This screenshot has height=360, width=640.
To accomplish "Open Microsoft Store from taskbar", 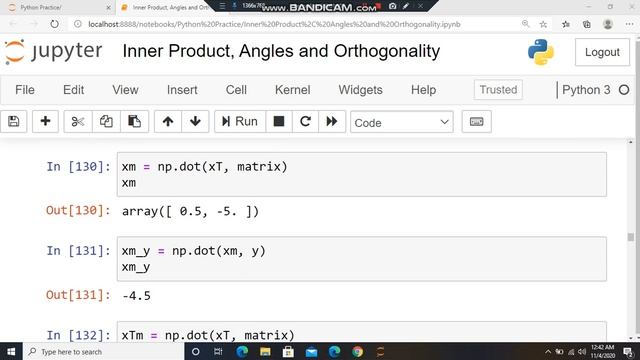I will coord(288,351).
